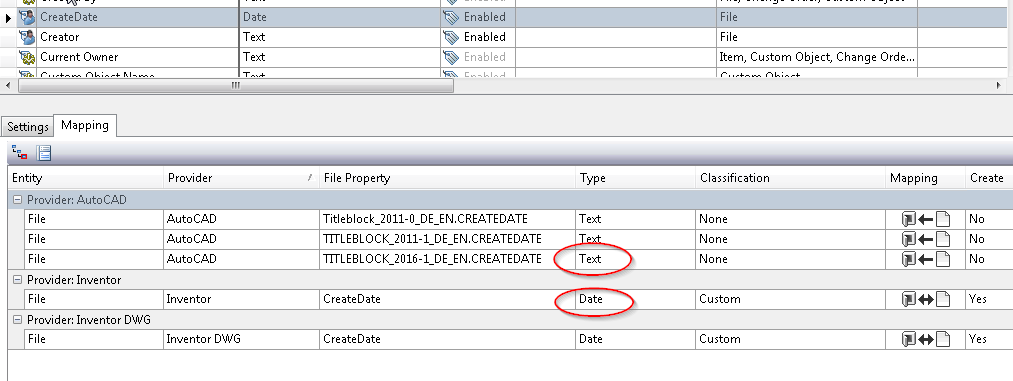Screen dimensions: 1013x381
Task: Click the Titleblock_2011-0_DE_EN.CREATEDATE file property cell
Action: [x=447, y=220]
